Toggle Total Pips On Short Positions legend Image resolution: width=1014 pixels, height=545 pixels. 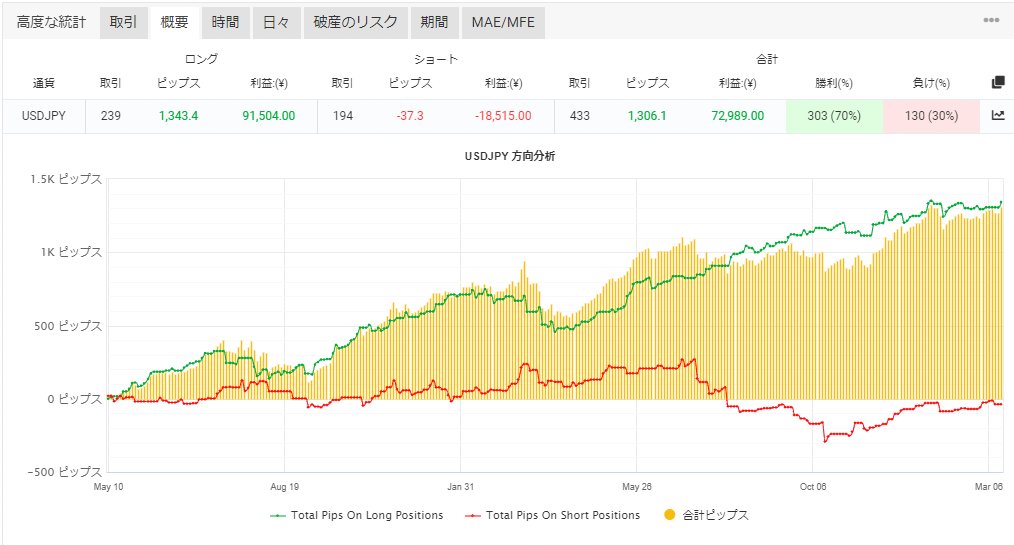point(553,515)
